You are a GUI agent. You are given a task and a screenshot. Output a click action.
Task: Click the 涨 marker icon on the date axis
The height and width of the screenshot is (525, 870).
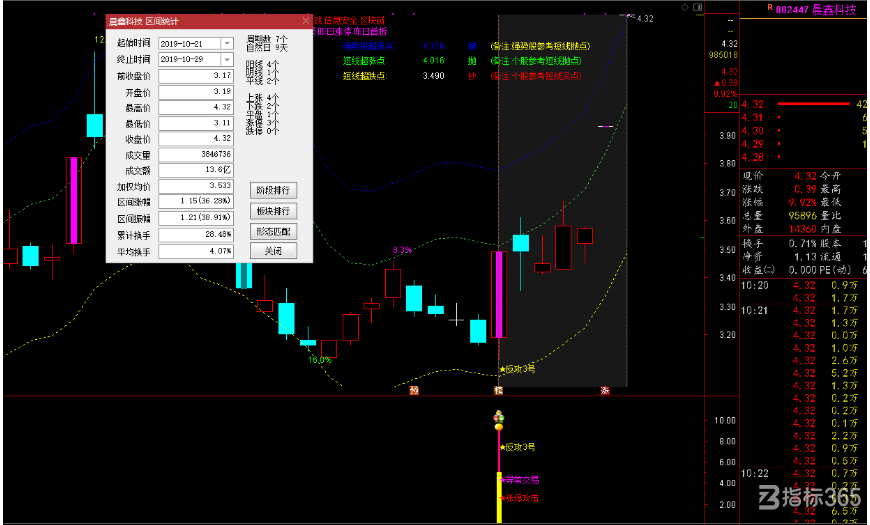coord(605,391)
